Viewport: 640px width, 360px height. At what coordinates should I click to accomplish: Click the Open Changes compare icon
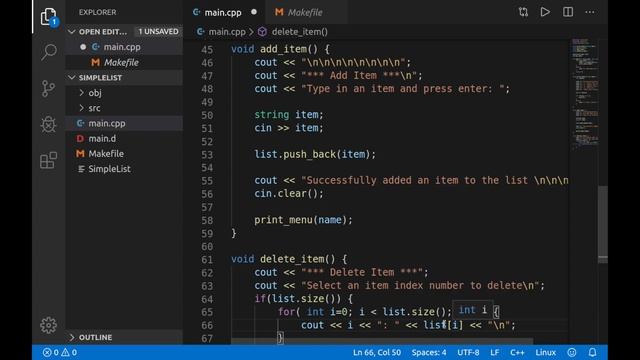pos(523,12)
